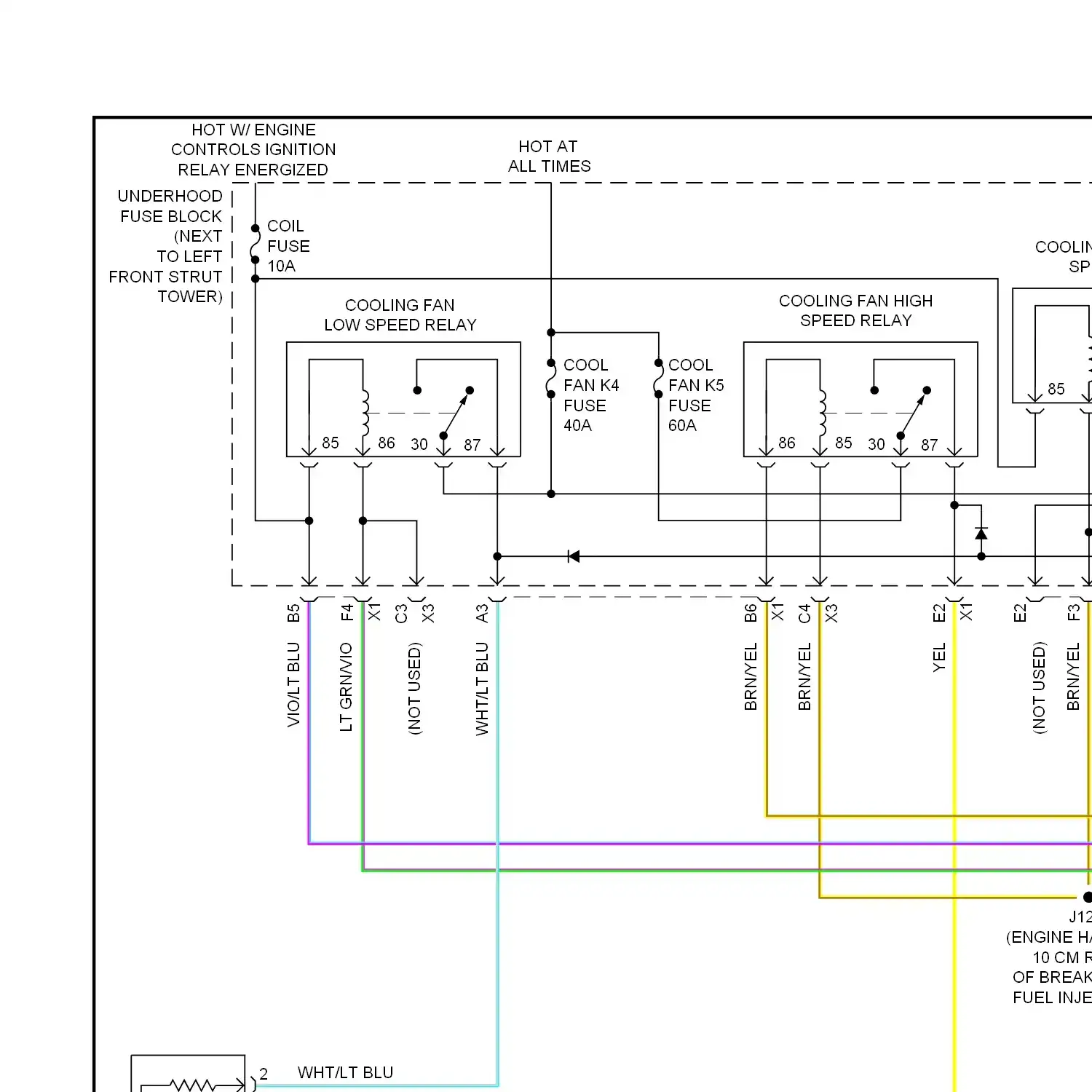Image resolution: width=1092 pixels, height=1092 pixels.
Task: Click the vertical WHT/LT BLU wire label
Action: (x=482, y=689)
